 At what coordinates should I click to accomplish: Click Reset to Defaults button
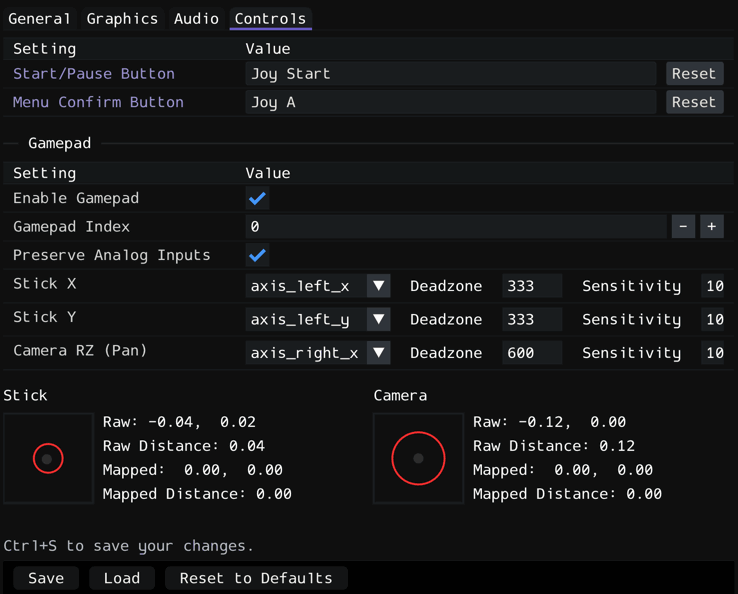pos(256,578)
